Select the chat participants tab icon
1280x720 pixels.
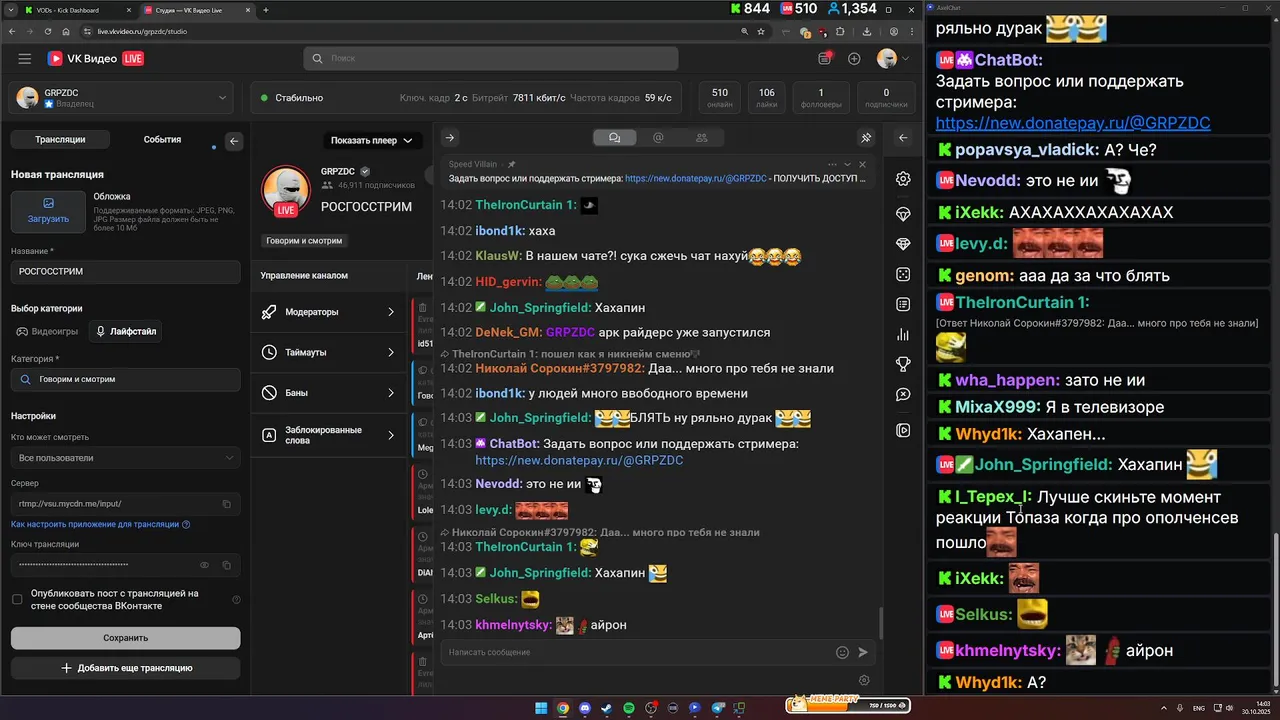pyautogui.click(x=701, y=138)
